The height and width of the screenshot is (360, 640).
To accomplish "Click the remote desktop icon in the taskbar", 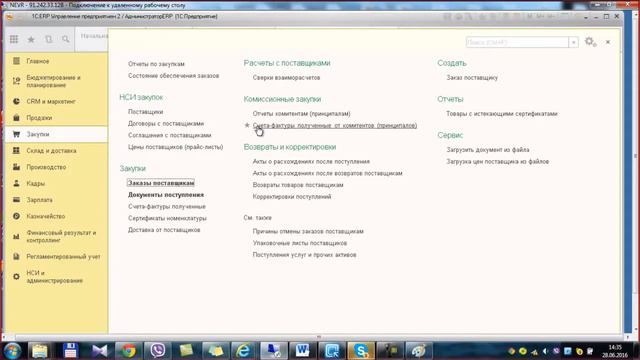I will coord(273,351).
